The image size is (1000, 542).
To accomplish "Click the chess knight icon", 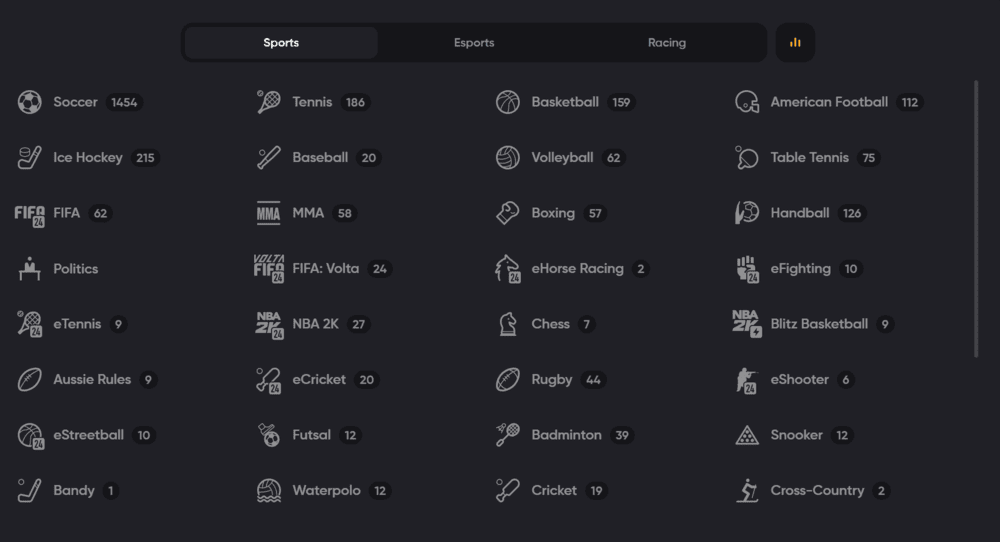I will pyautogui.click(x=507, y=324).
